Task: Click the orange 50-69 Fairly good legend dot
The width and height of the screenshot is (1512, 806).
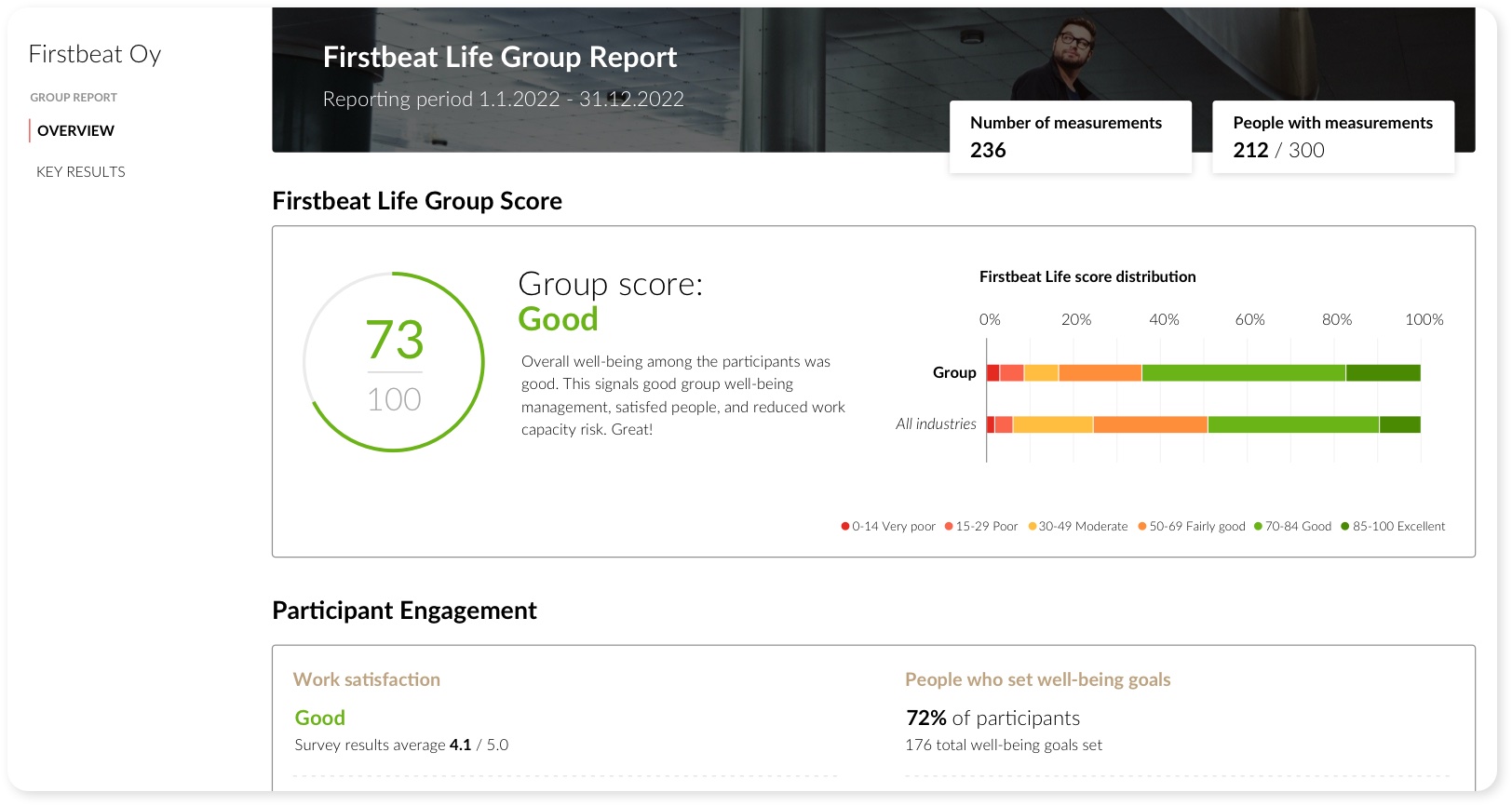Action: point(1142,526)
